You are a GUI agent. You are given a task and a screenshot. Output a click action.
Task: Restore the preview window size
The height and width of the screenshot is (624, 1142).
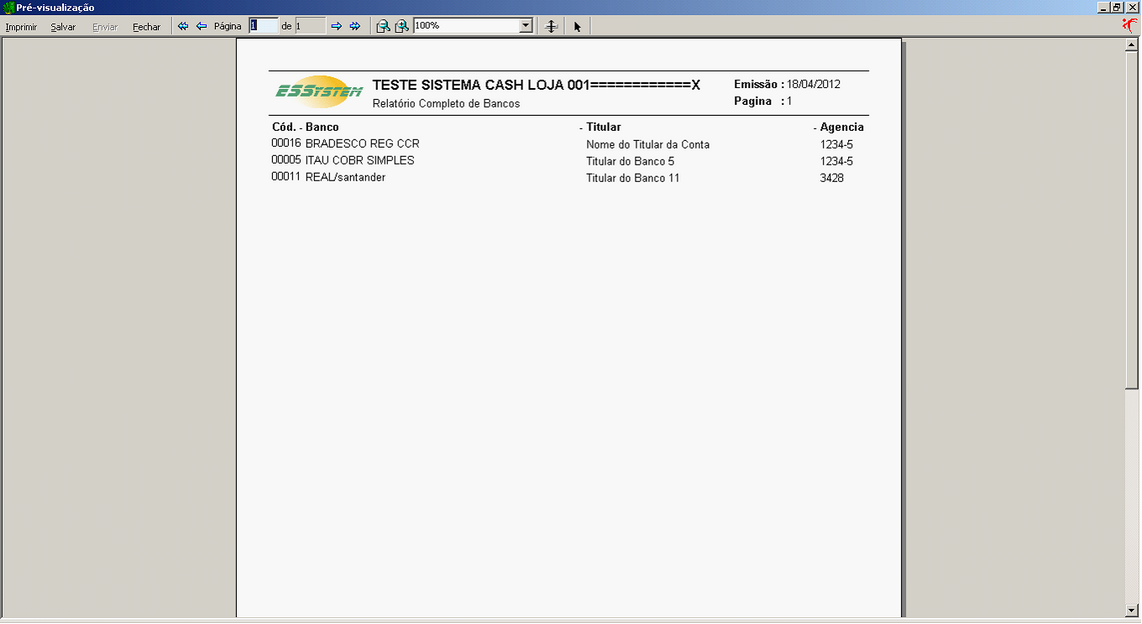(x=1117, y=7)
